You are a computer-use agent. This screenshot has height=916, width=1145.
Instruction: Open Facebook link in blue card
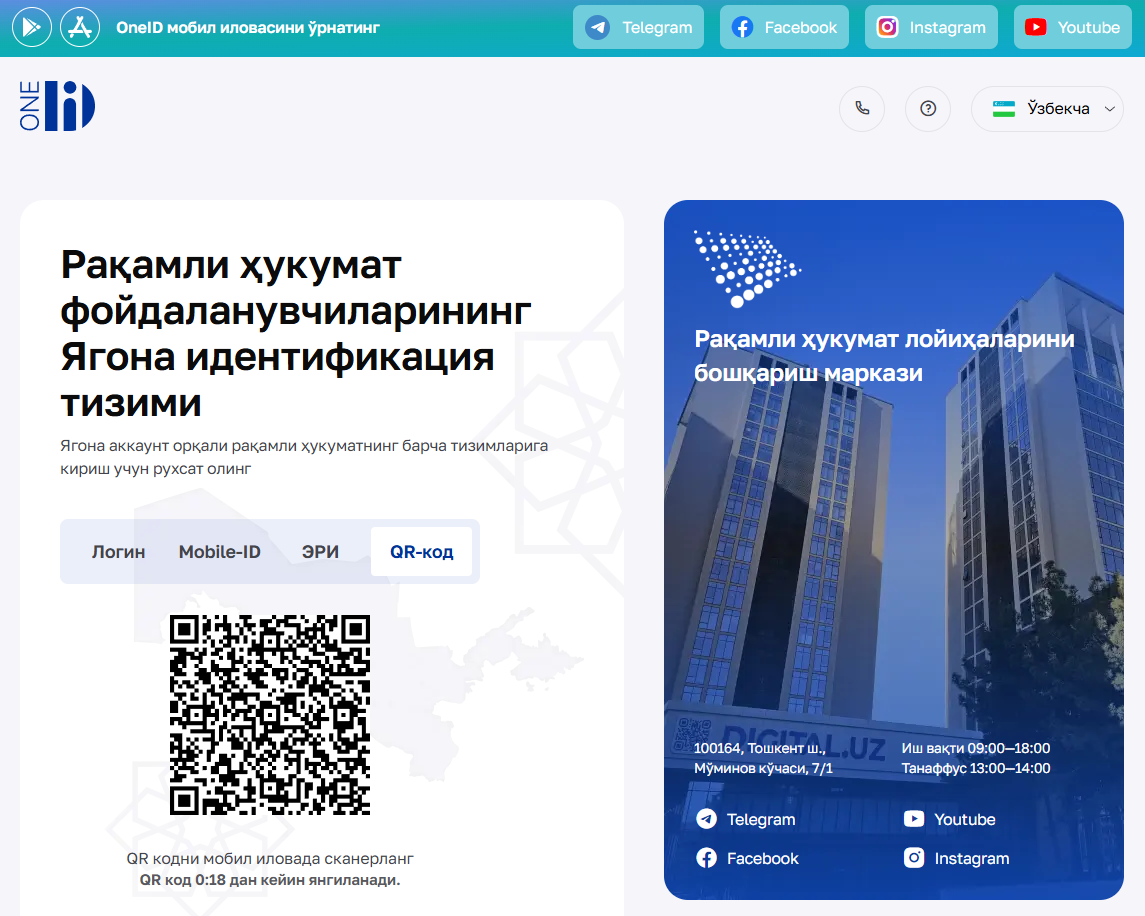[x=747, y=858]
